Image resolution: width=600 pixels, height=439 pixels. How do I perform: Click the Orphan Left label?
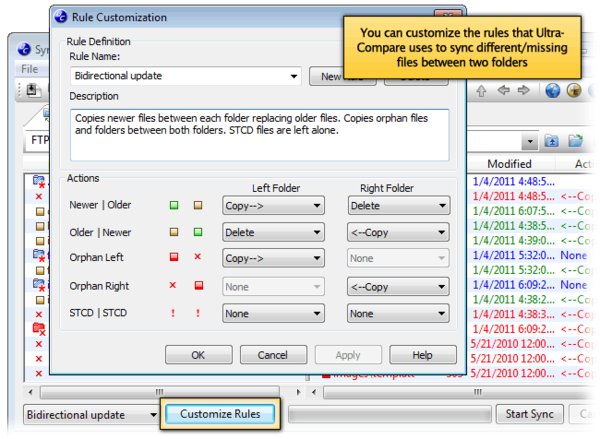(96, 257)
